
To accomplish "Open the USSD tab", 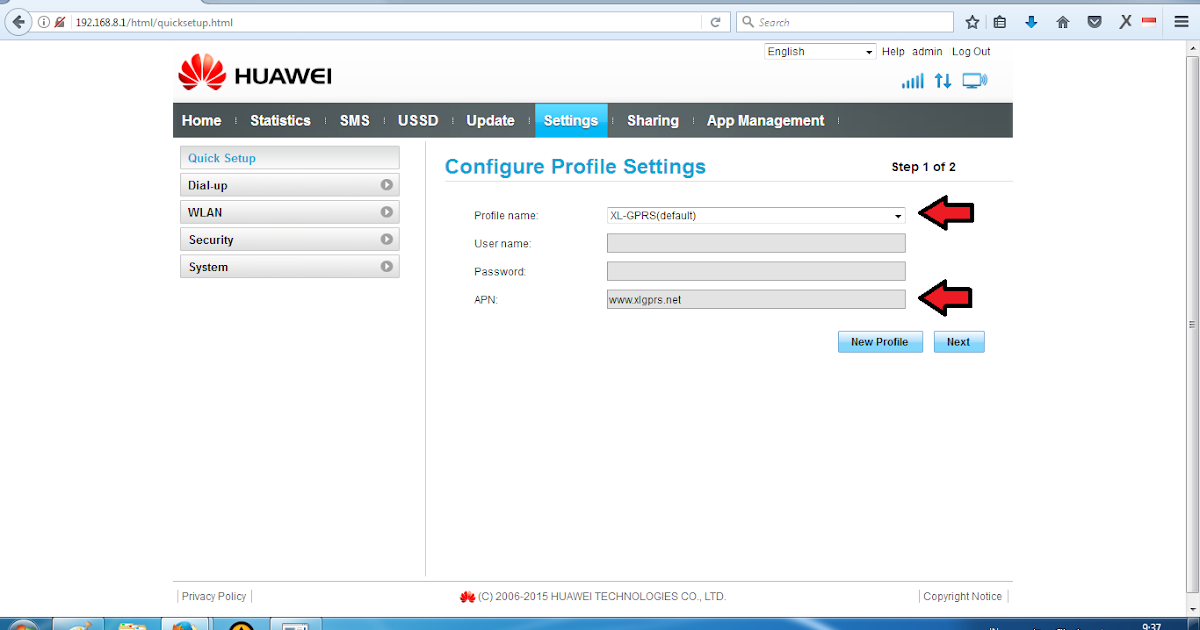I will tap(418, 120).
